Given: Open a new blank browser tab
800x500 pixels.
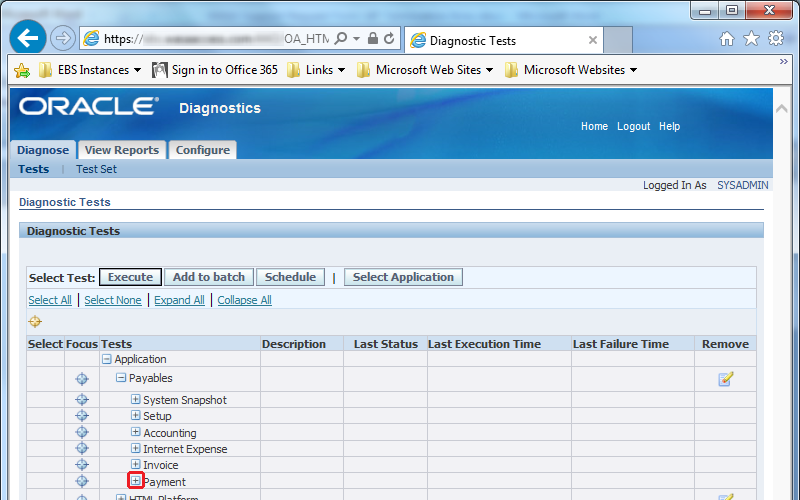Looking at the screenshot, I should click(x=618, y=40).
